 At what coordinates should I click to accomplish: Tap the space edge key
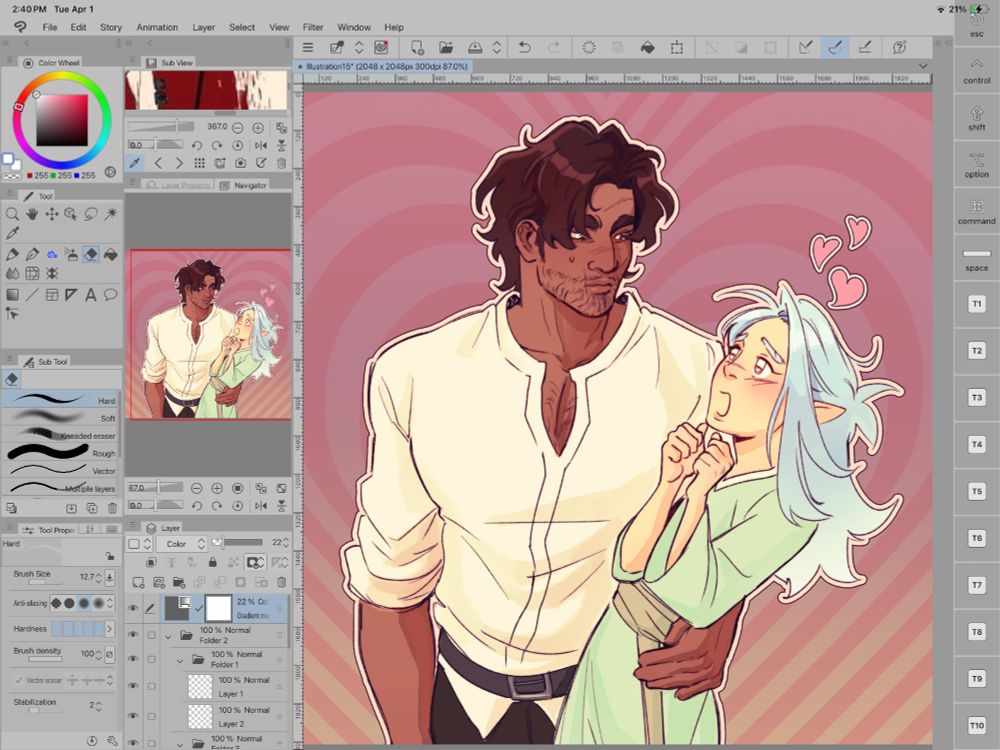(x=976, y=260)
